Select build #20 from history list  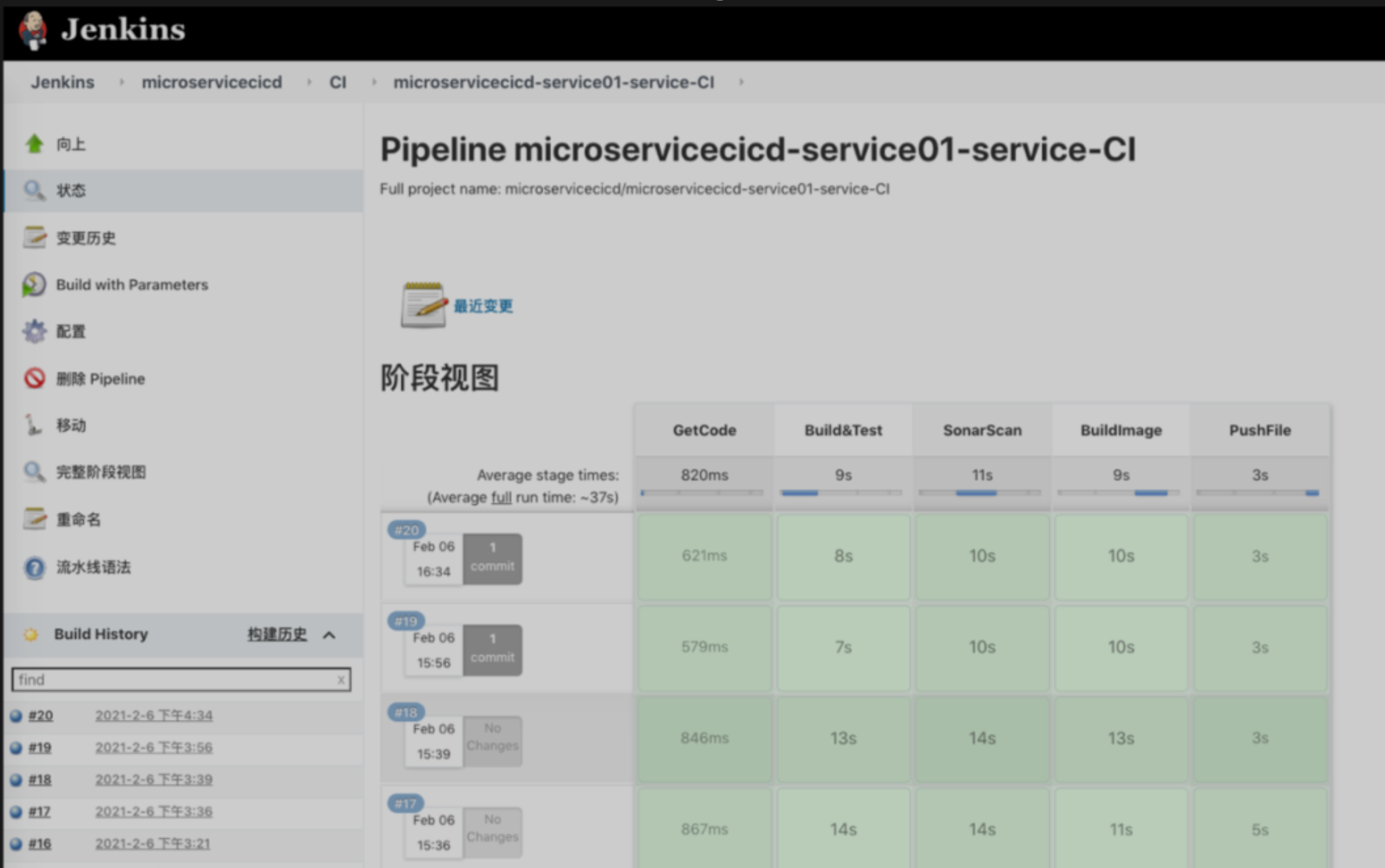point(40,714)
